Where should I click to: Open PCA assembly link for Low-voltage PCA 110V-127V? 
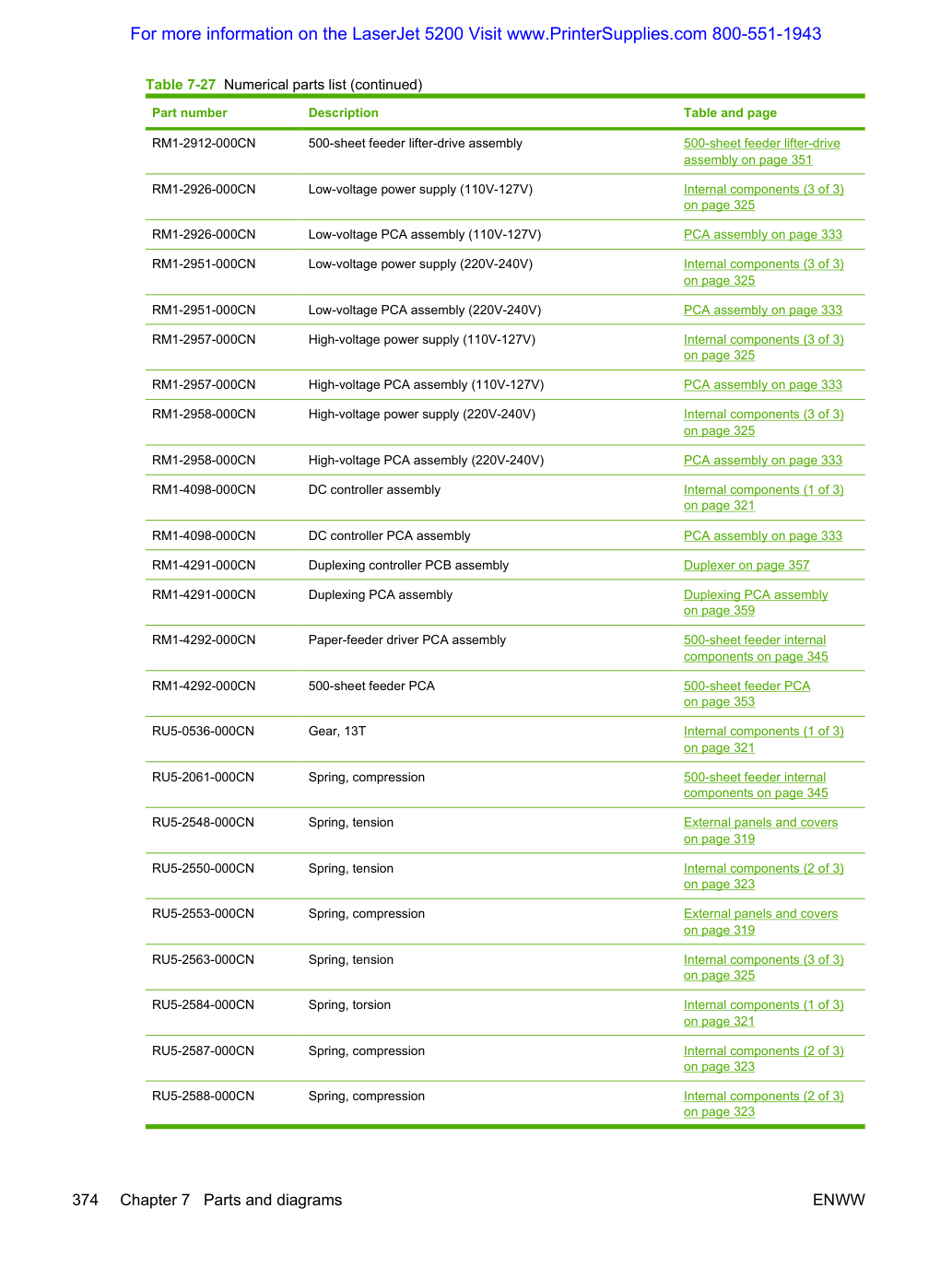pos(762,235)
